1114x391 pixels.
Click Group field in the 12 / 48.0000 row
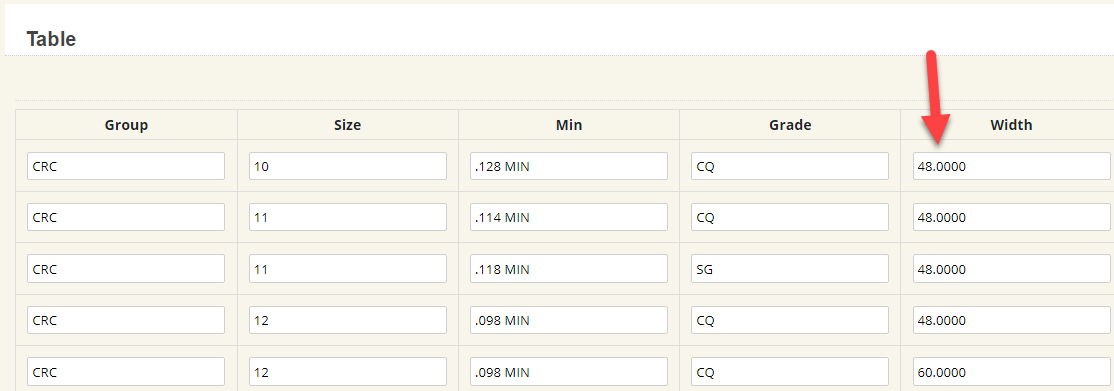pos(126,320)
